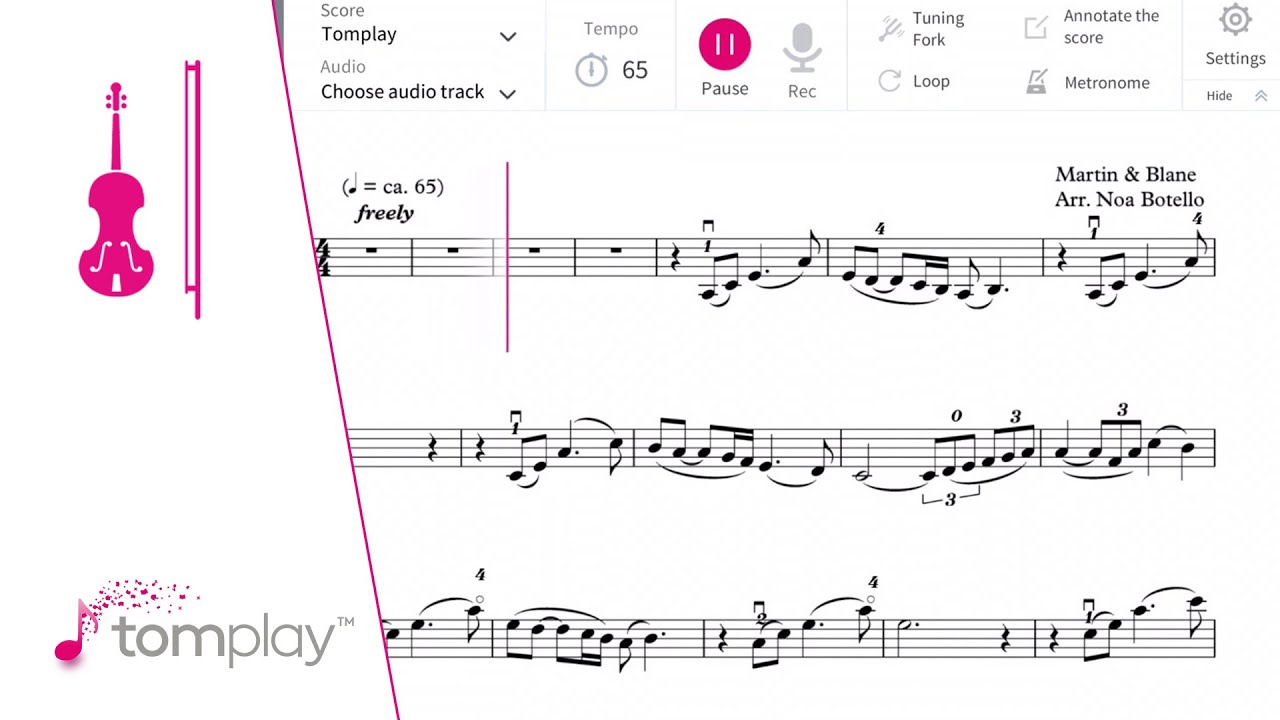Collapse the toolbar using the Hide chevron
Screen dimensions: 1280x720
tap(1261, 96)
